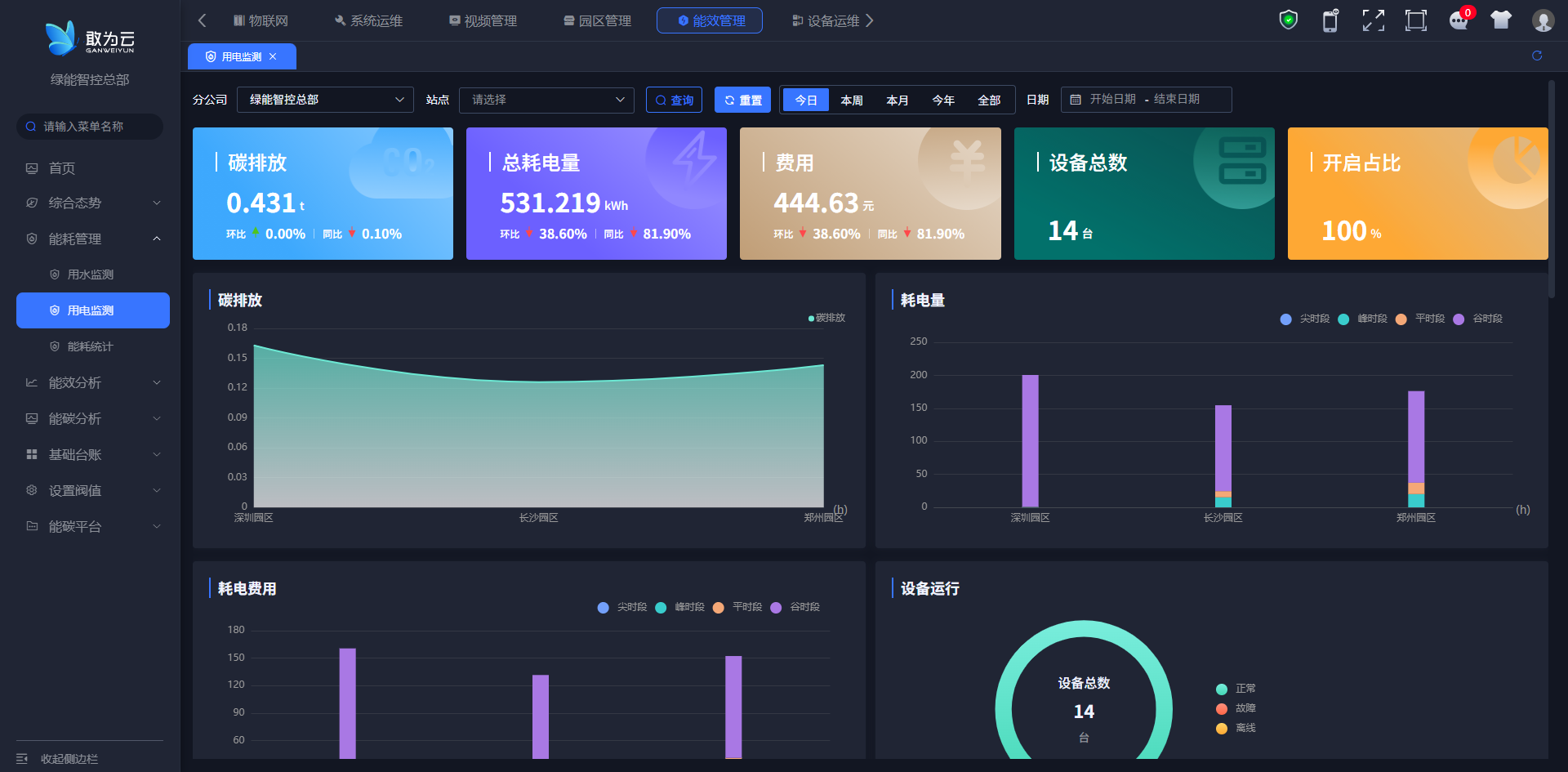
Task: Click the 能耗管理 shield icon in sidebar
Action: tap(32, 239)
